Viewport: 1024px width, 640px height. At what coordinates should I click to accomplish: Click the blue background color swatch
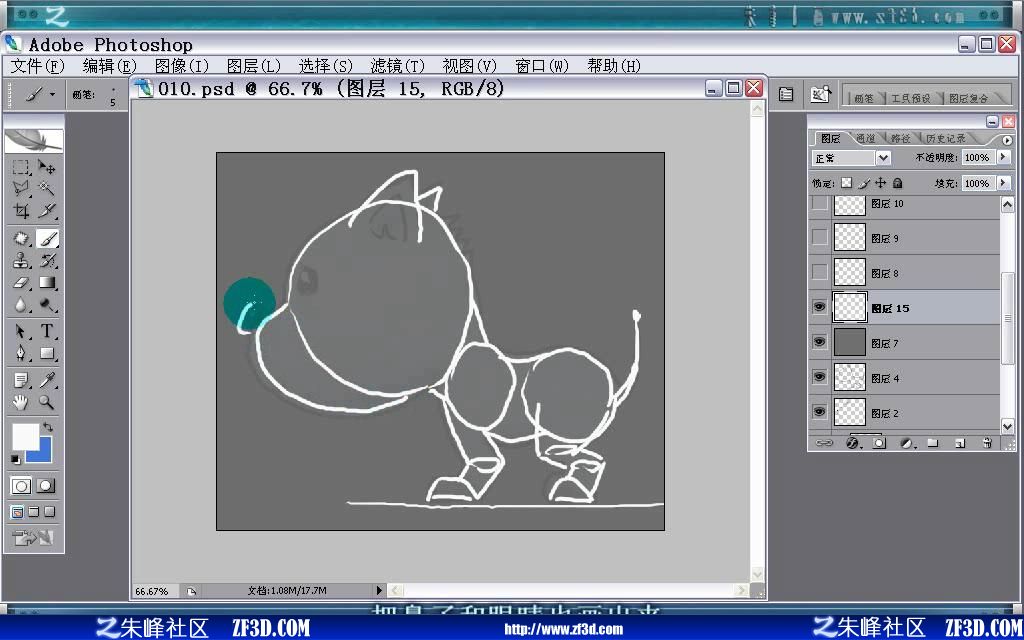(44, 452)
